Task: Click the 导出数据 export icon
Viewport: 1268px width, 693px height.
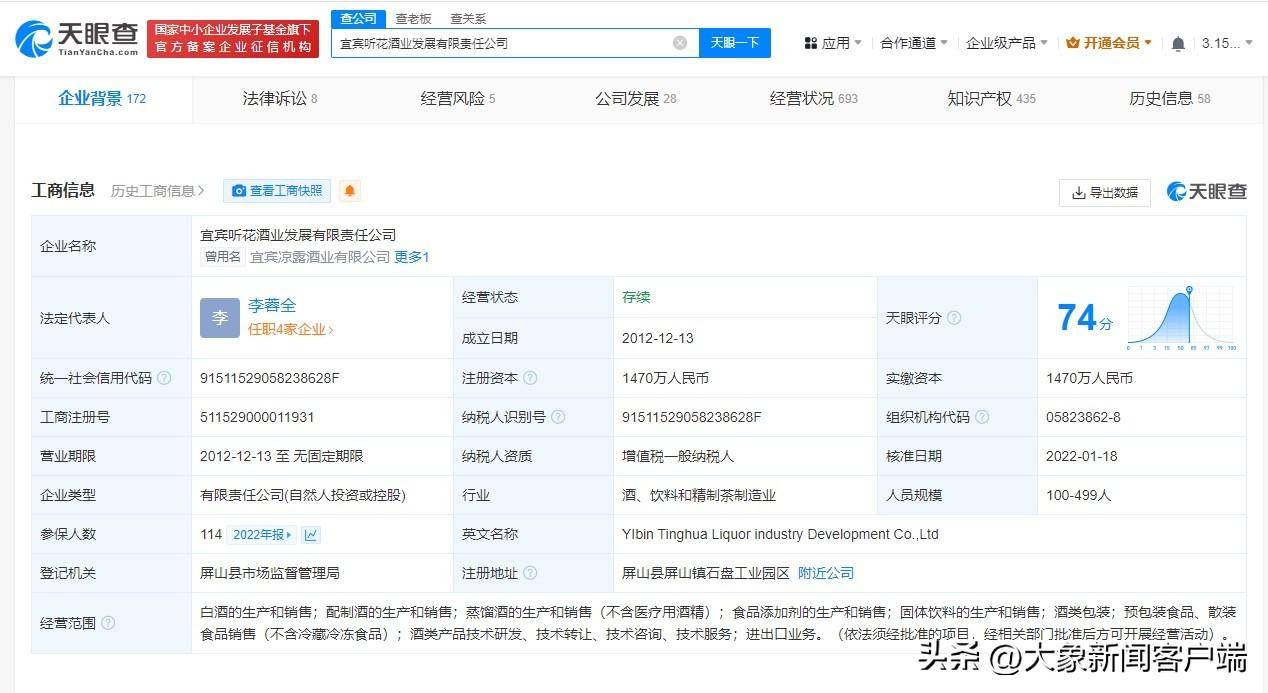Action: [1081, 192]
